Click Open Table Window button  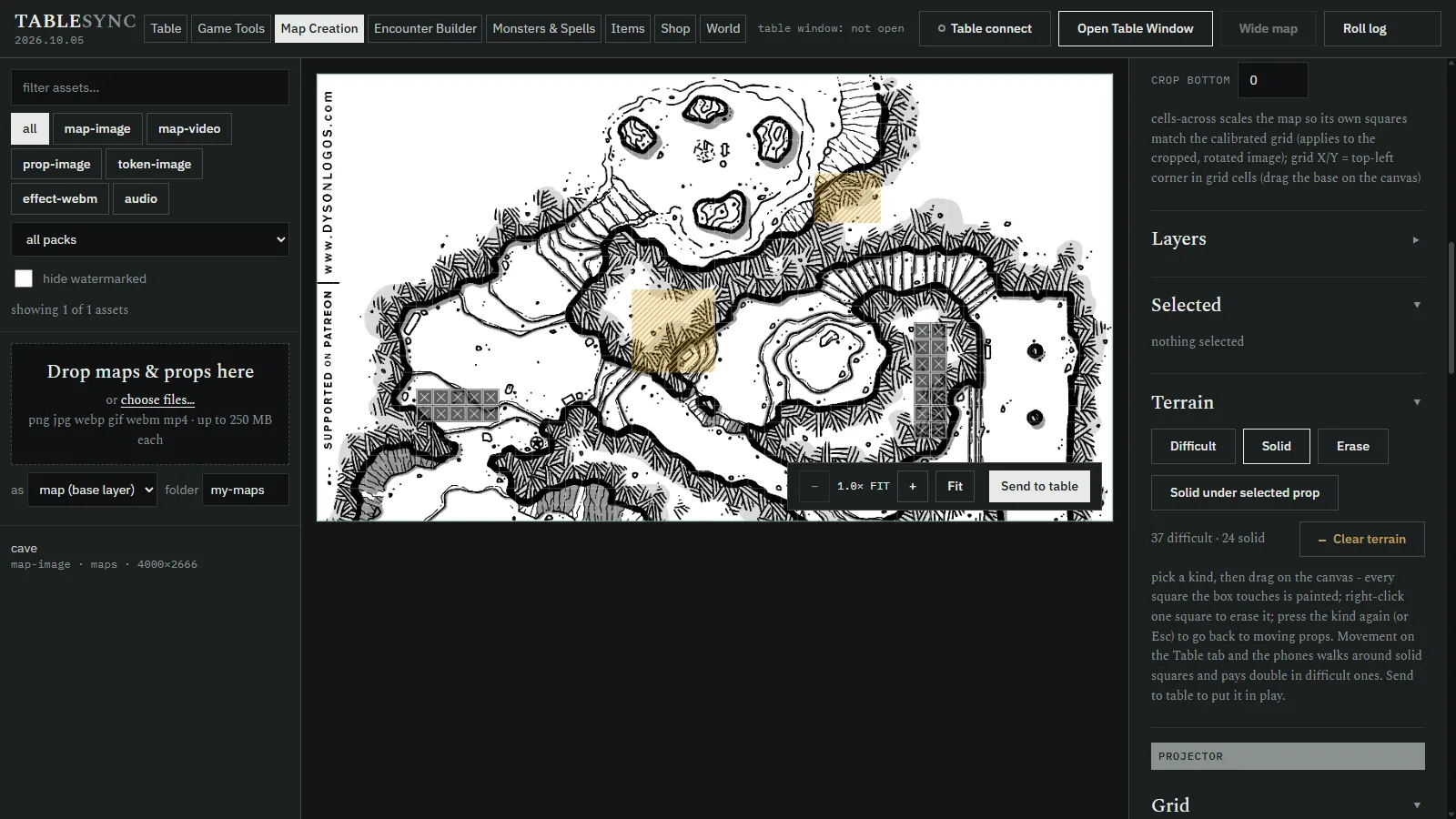1135,28
